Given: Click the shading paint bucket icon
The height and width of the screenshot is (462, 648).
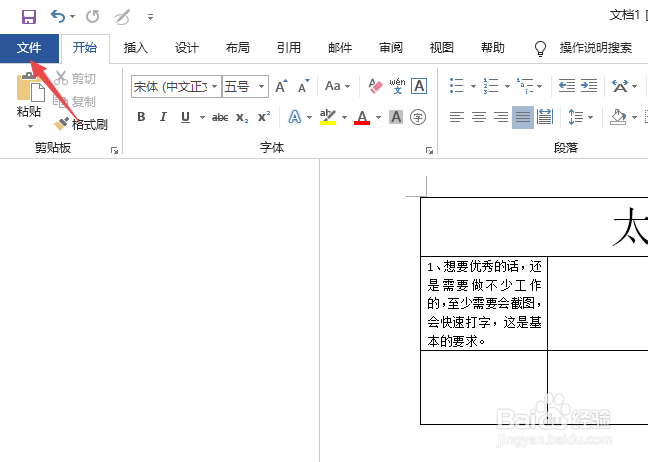Looking at the screenshot, I should (619, 117).
